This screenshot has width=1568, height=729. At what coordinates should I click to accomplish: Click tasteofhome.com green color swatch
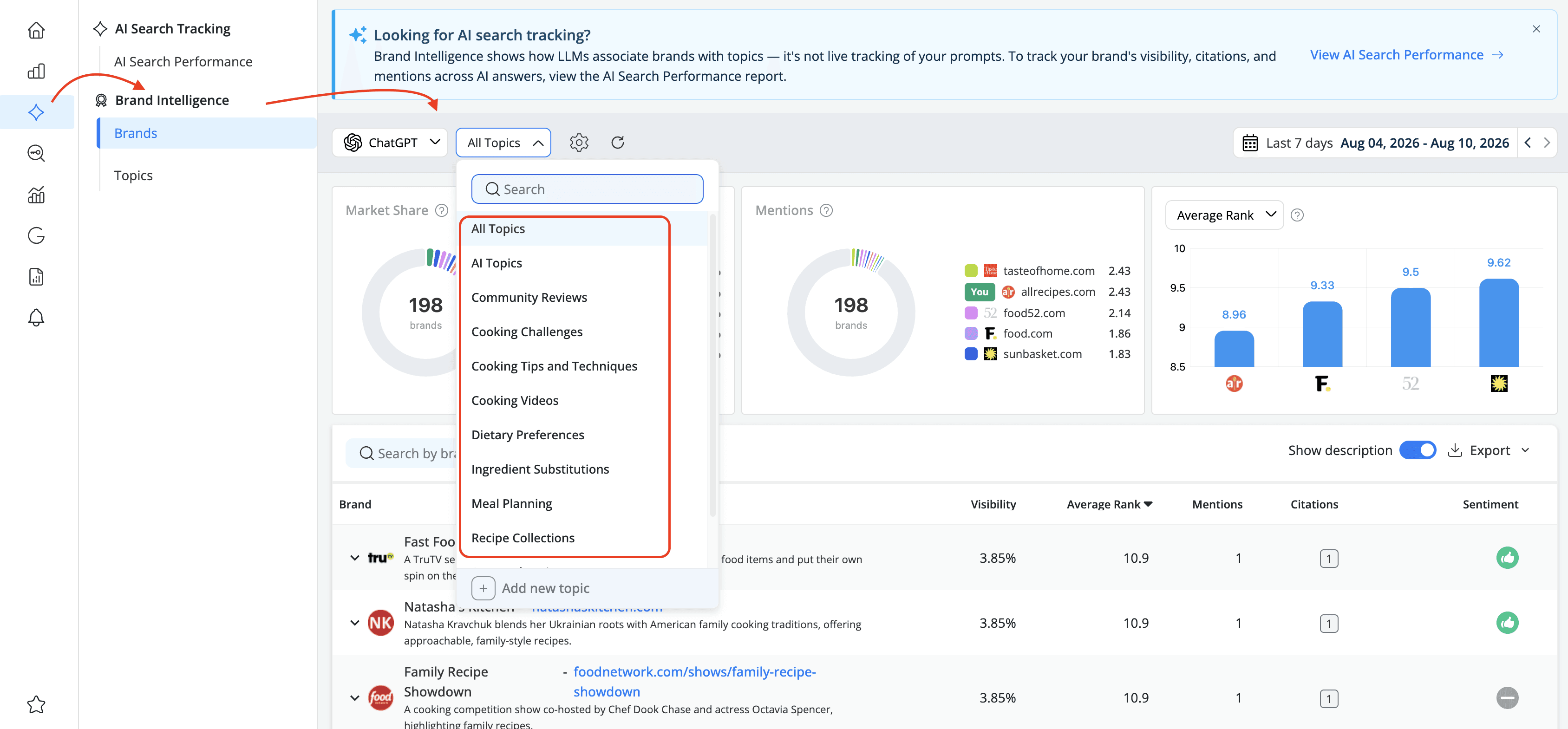pos(971,271)
